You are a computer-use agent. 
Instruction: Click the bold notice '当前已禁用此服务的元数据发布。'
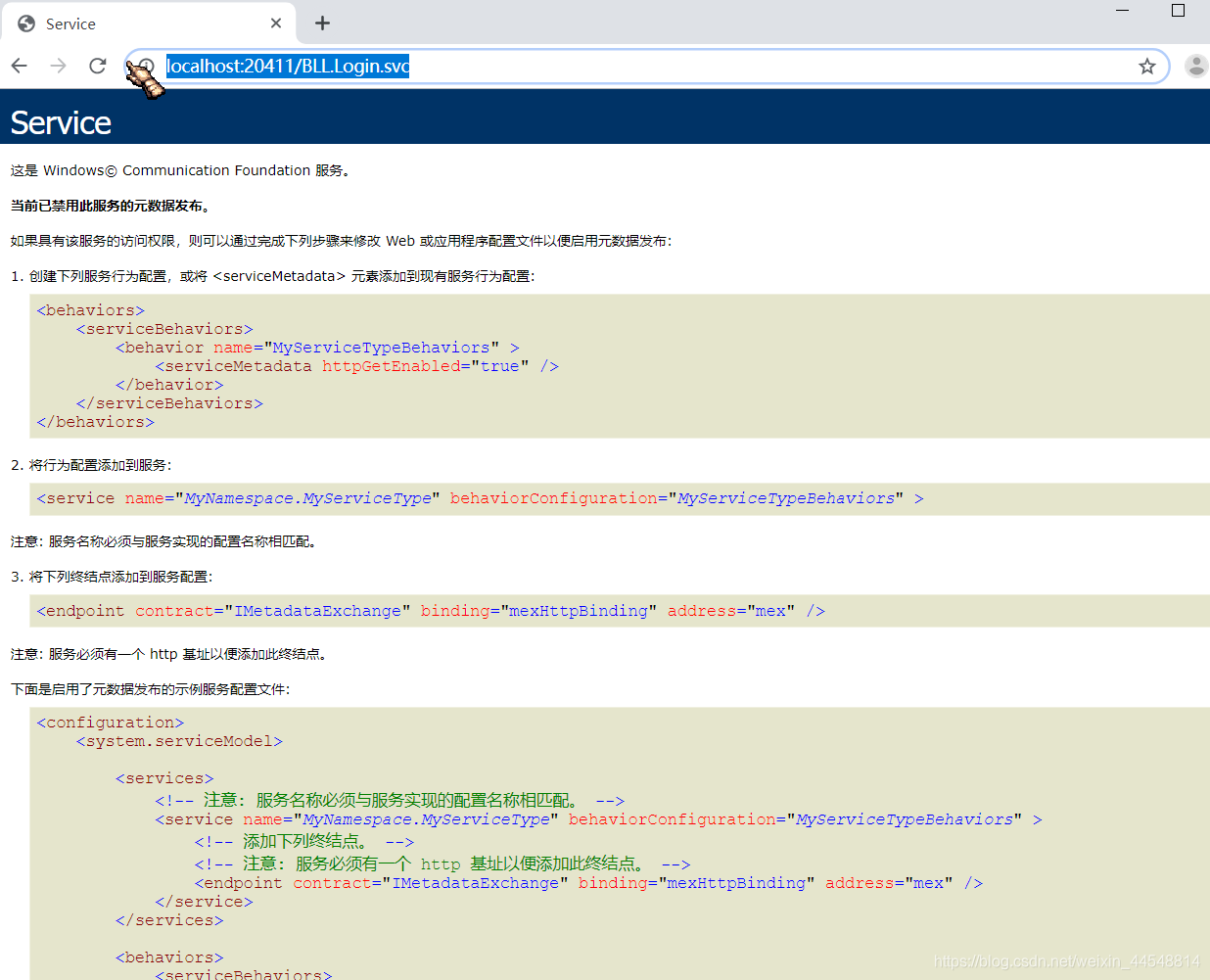pos(111,206)
